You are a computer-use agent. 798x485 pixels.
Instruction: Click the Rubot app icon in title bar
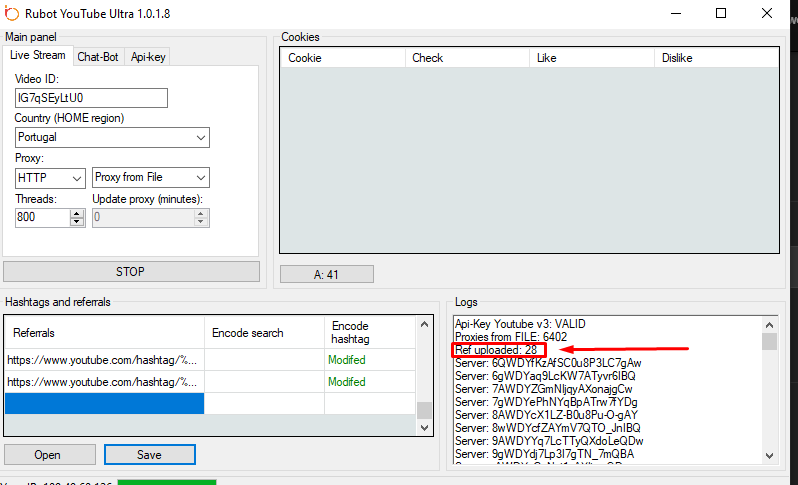[12, 13]
